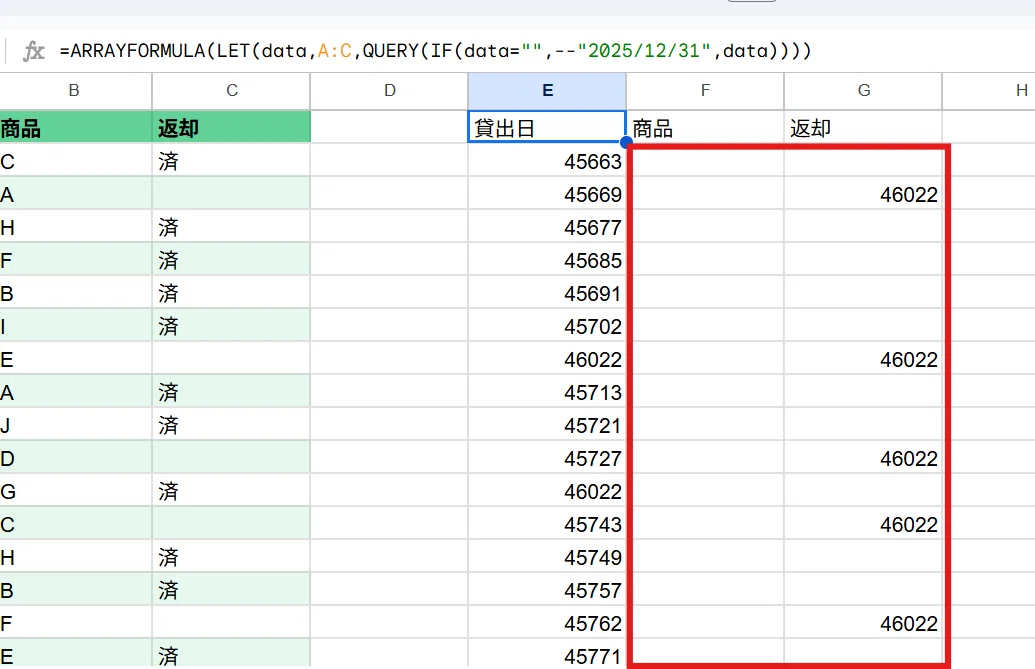The image size is (1035, 669).
Task: Click the fill handle of cell E1
Action: coord(626,143)
